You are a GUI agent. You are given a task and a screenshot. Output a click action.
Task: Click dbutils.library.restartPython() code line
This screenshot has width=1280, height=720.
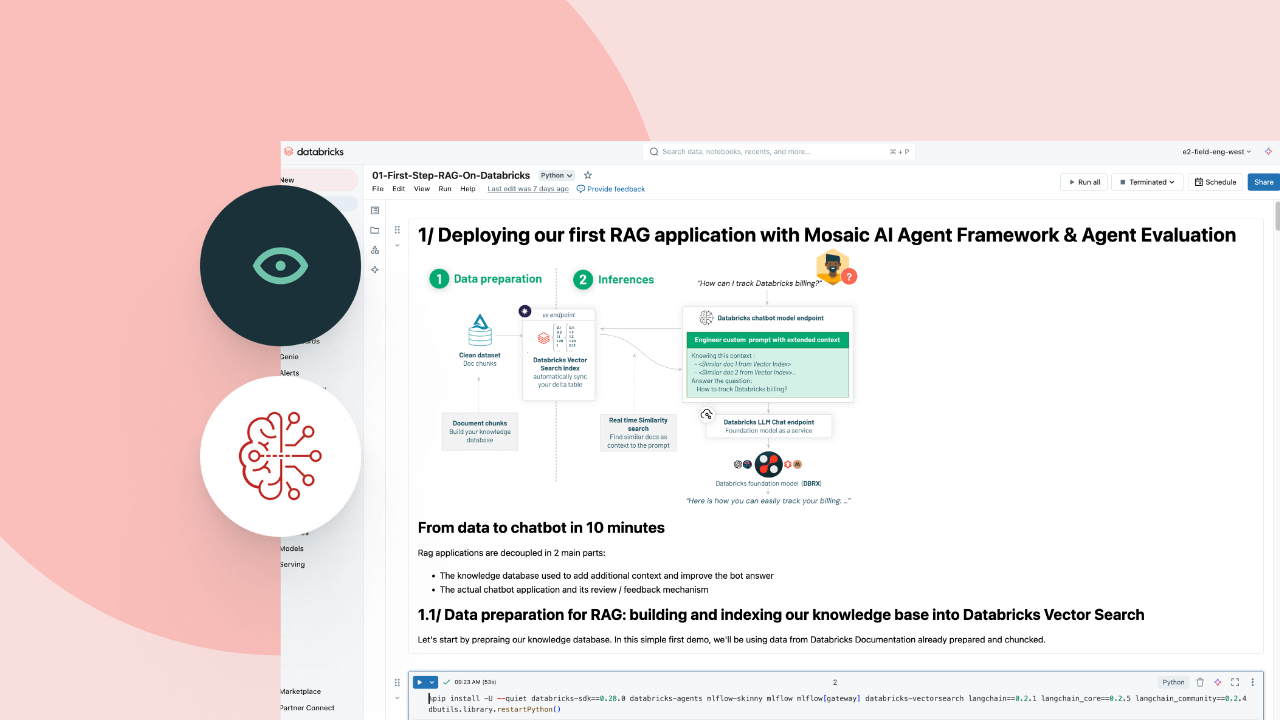tap(495, 709)
